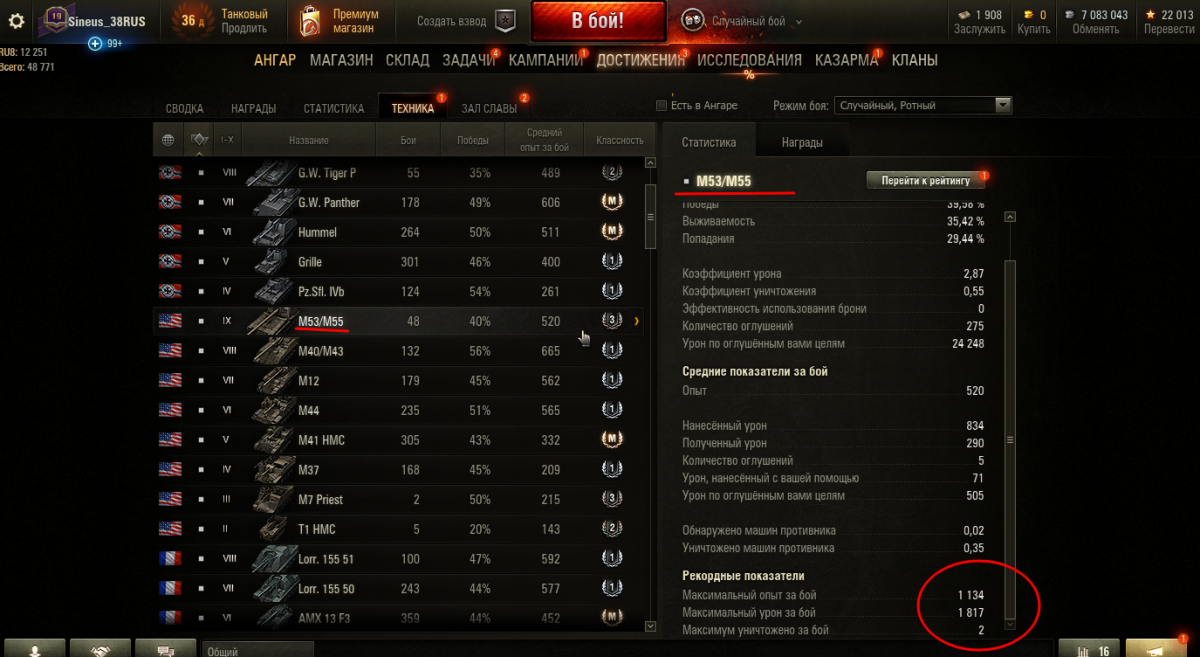Switch to the ЗАЛ СЛАВЫ tab
The height and width of the screenshot is (657, 1200).
[x=489, y=109]
